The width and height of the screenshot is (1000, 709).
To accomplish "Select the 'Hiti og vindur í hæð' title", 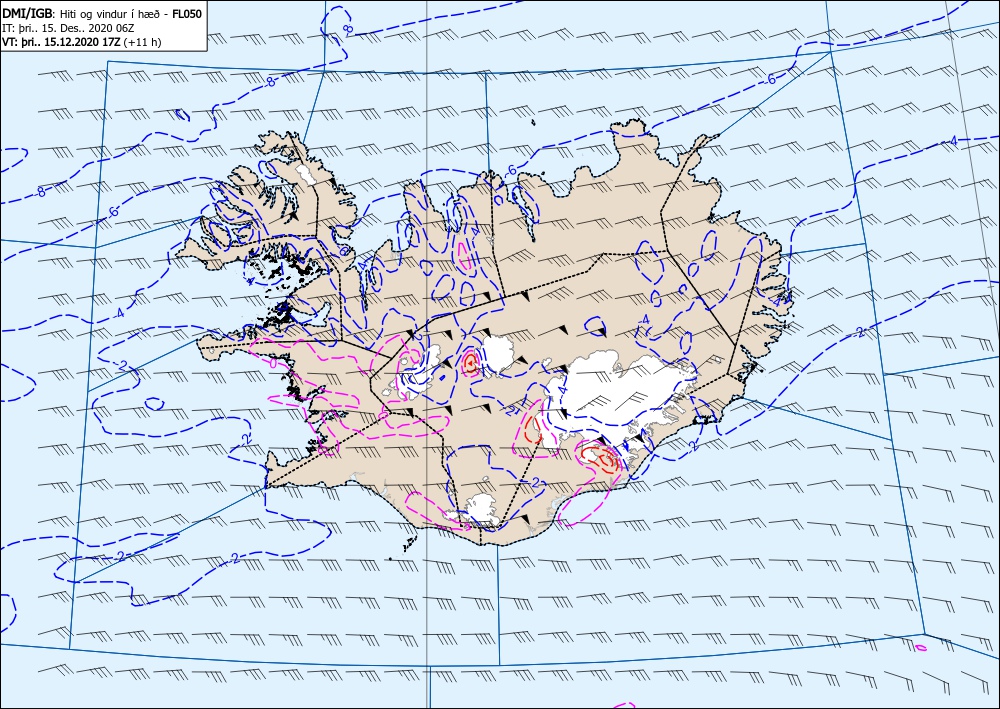I will 110,13.
